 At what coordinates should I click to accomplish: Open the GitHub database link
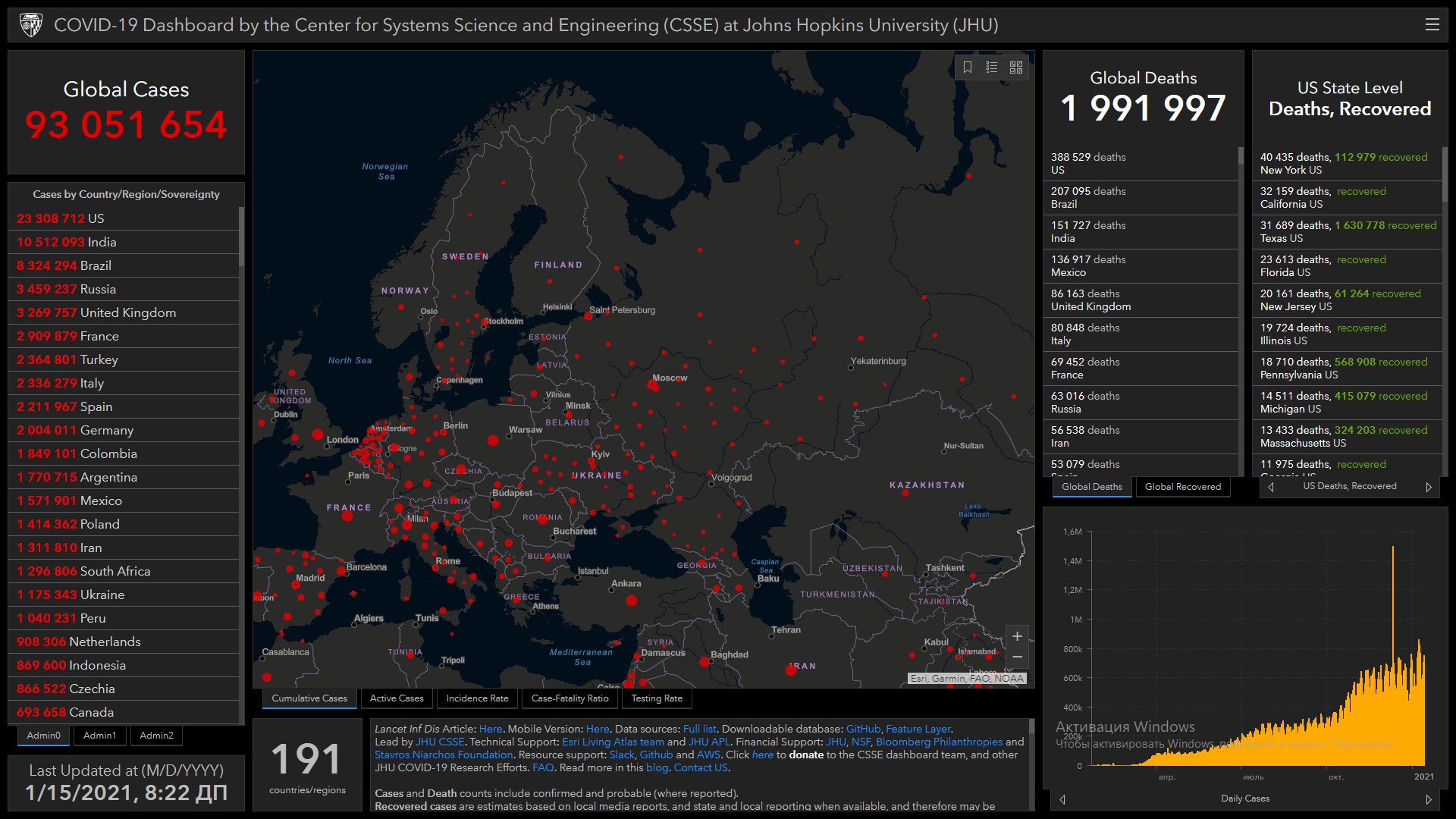863,729
